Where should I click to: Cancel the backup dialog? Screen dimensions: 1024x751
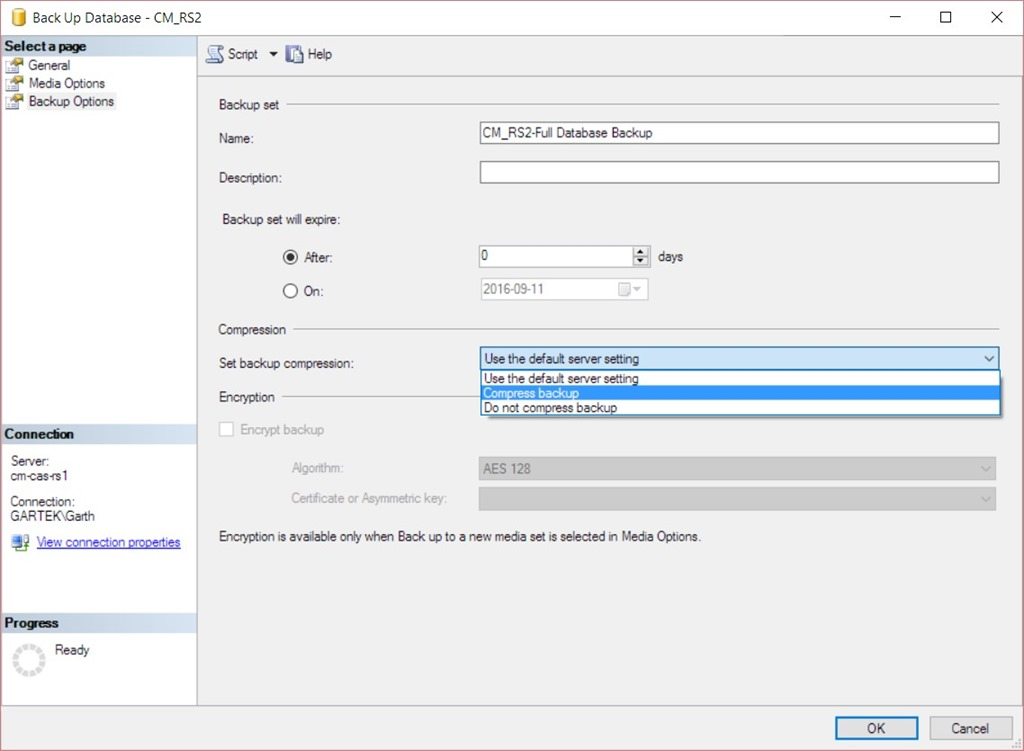pos(970,728)
